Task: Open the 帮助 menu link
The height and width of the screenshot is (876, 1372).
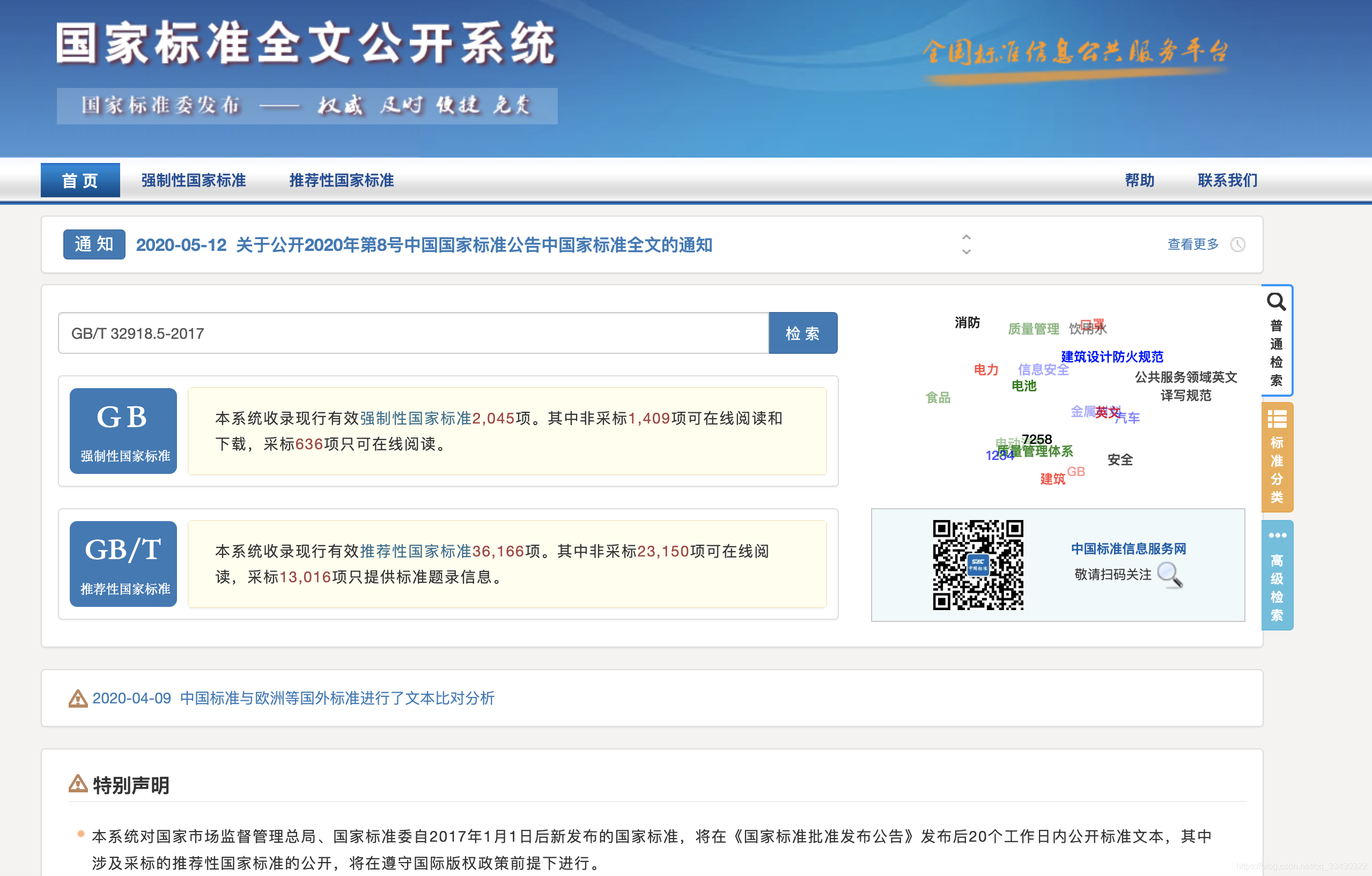Action: pyautogui.click(x=1140, y=181)
